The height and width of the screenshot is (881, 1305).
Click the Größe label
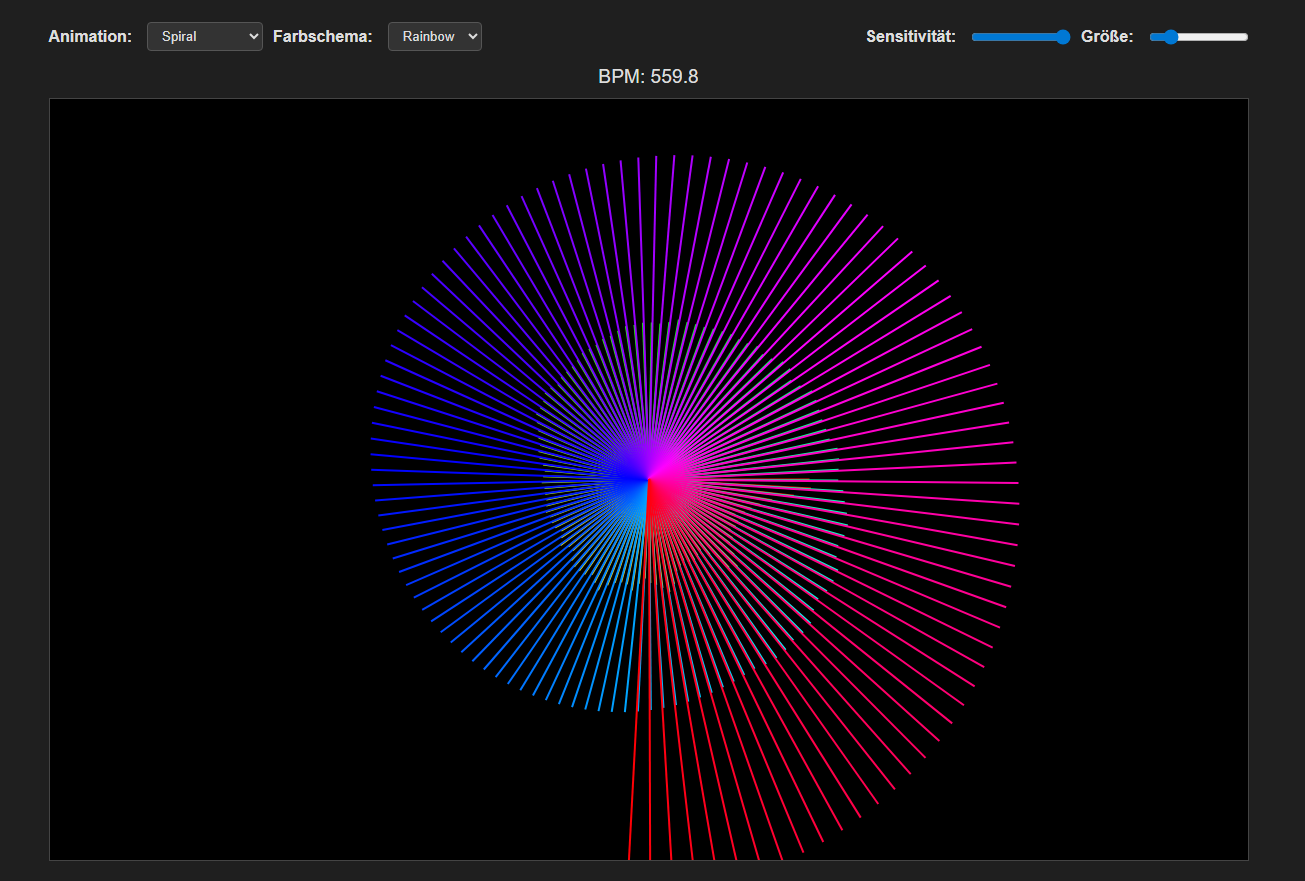pos(1106,36)
